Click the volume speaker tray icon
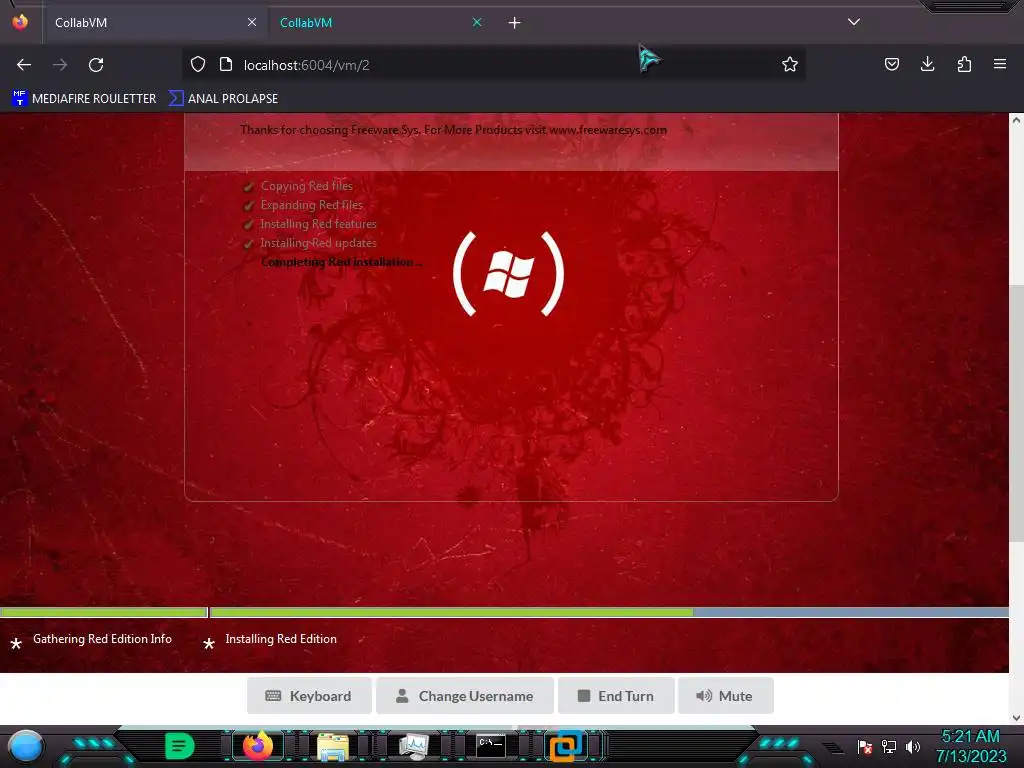 (913, 746)
